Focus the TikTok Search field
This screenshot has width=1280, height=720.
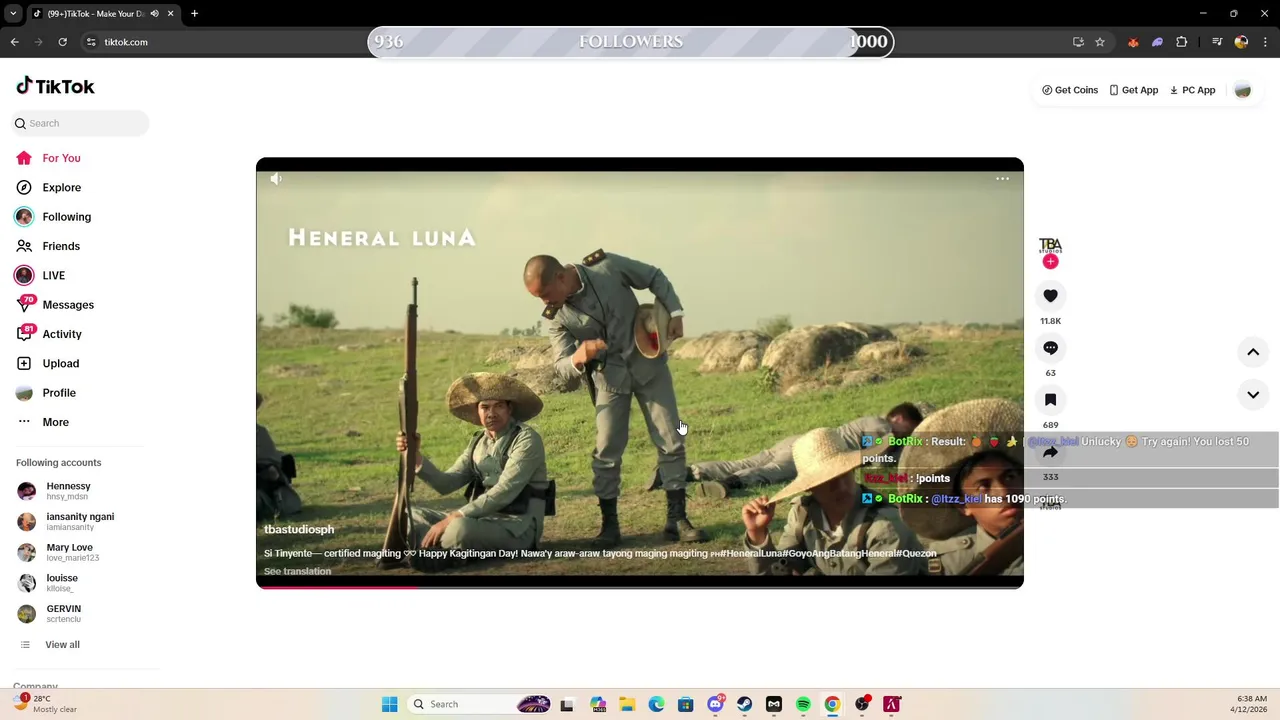pyautogui.click(x=81, y=123)
